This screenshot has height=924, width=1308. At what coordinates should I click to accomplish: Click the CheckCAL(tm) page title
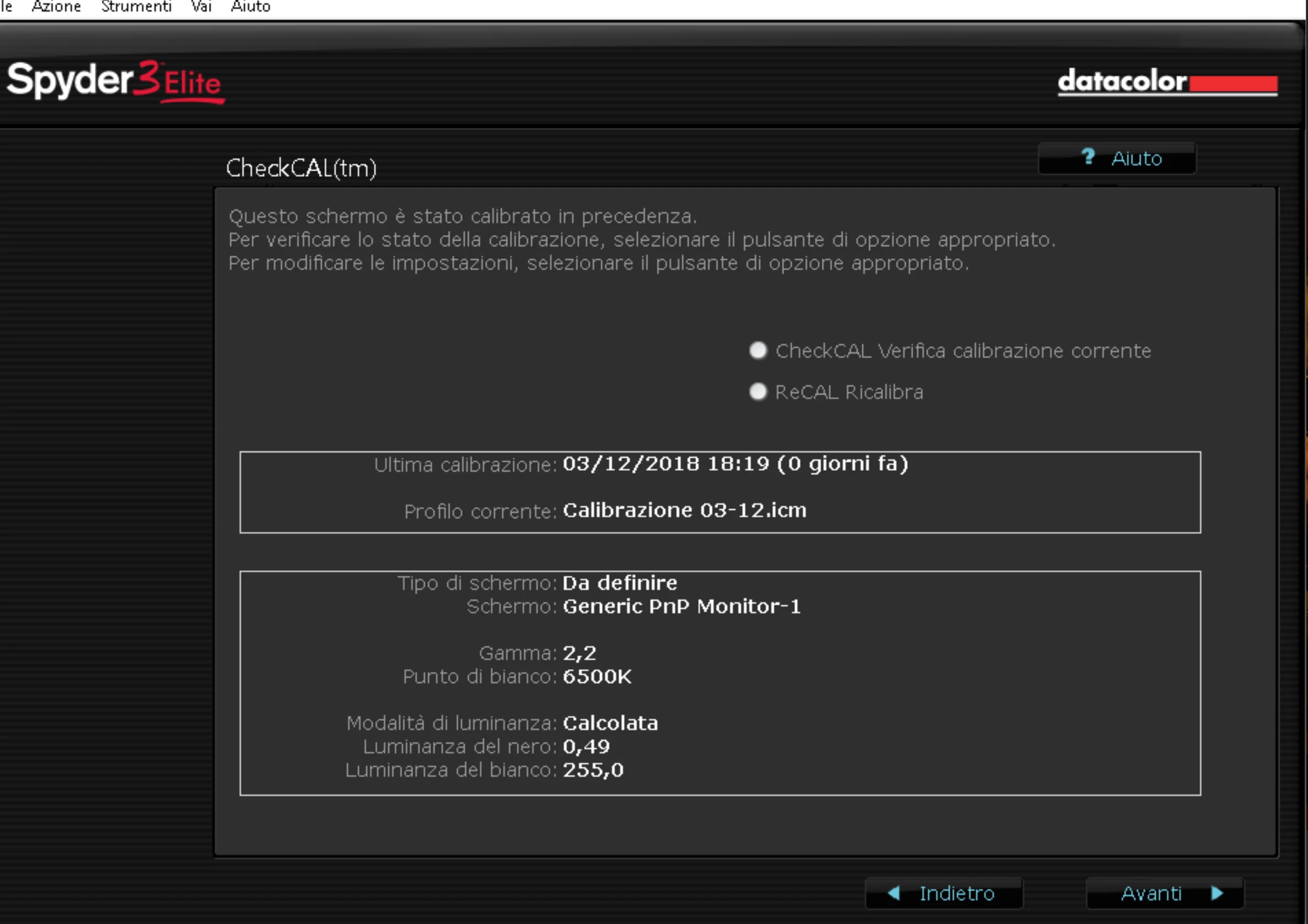(301, 168)
